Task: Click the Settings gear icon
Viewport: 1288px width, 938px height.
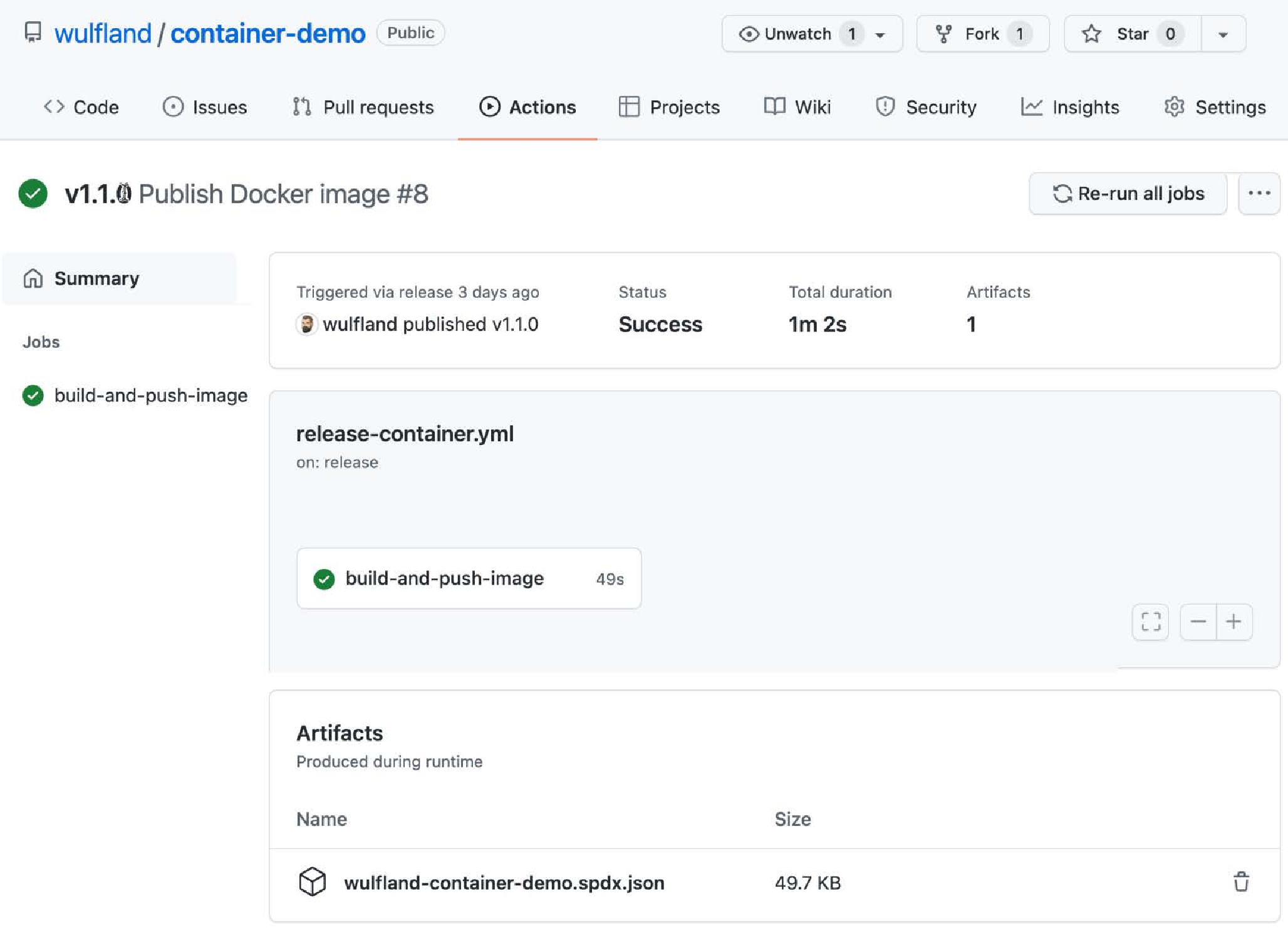Action: coord(1174,107)
